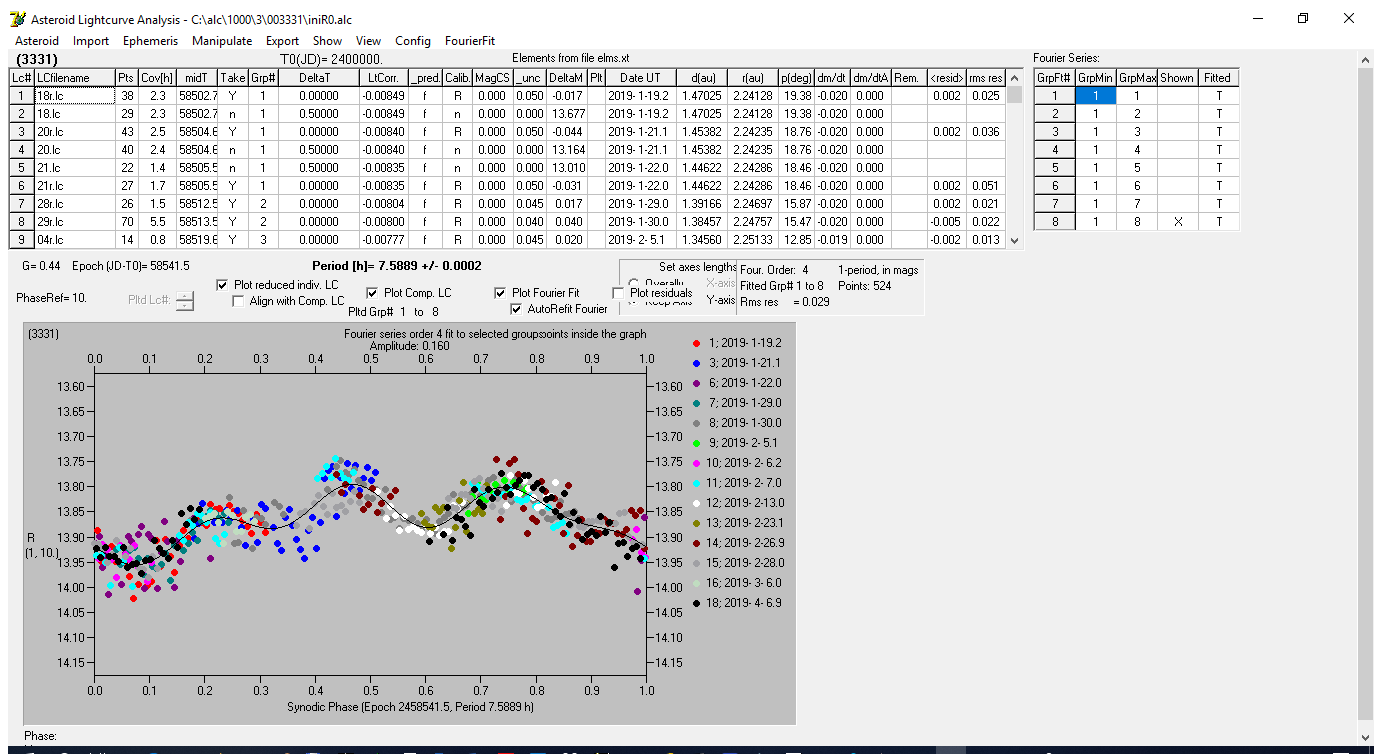This screenshot has width=1382, height=754.
Task: Click the Fitted header in Fourier Series
Action: [1218, 78]
